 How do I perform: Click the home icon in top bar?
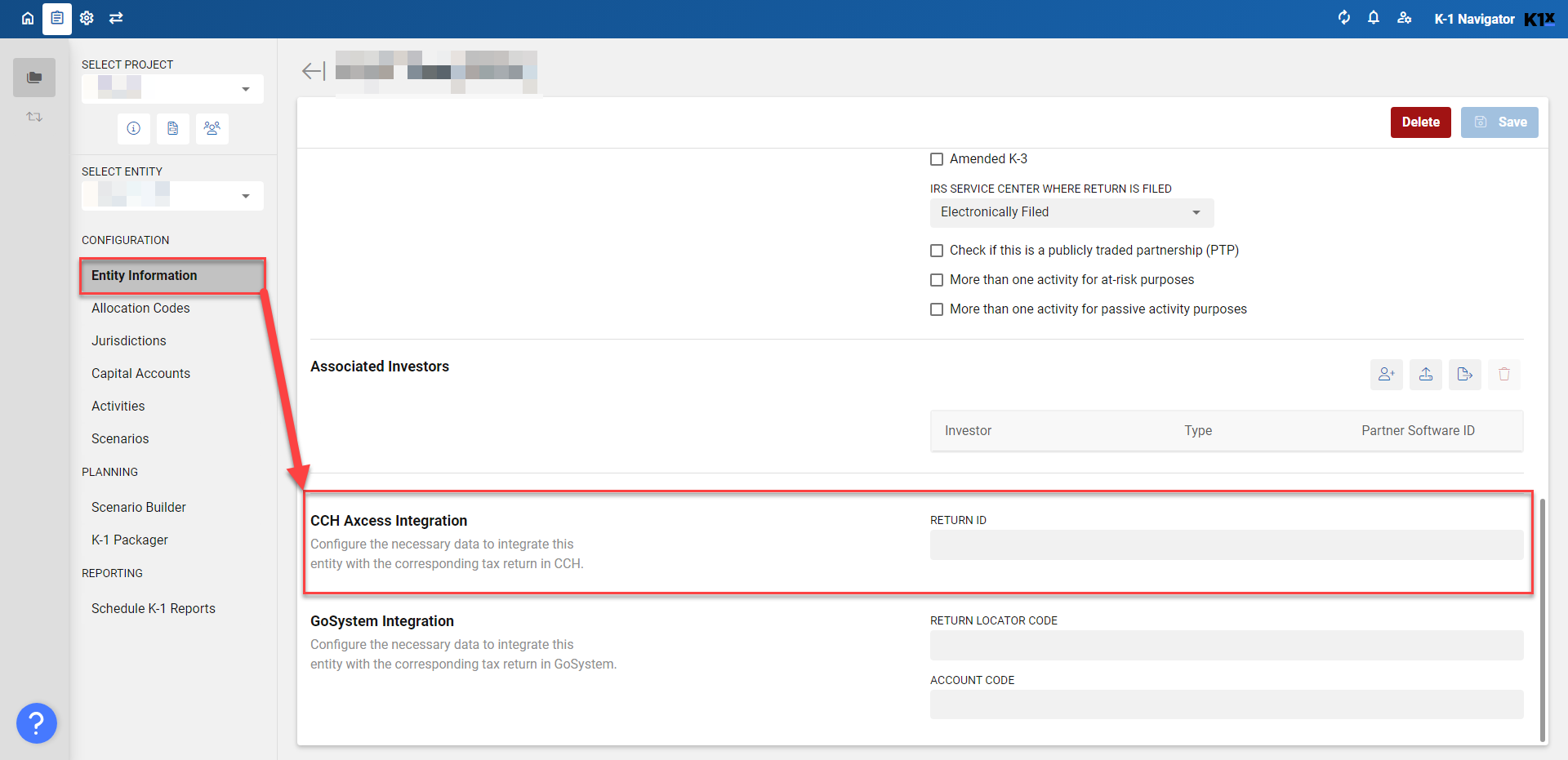point(28,18)
